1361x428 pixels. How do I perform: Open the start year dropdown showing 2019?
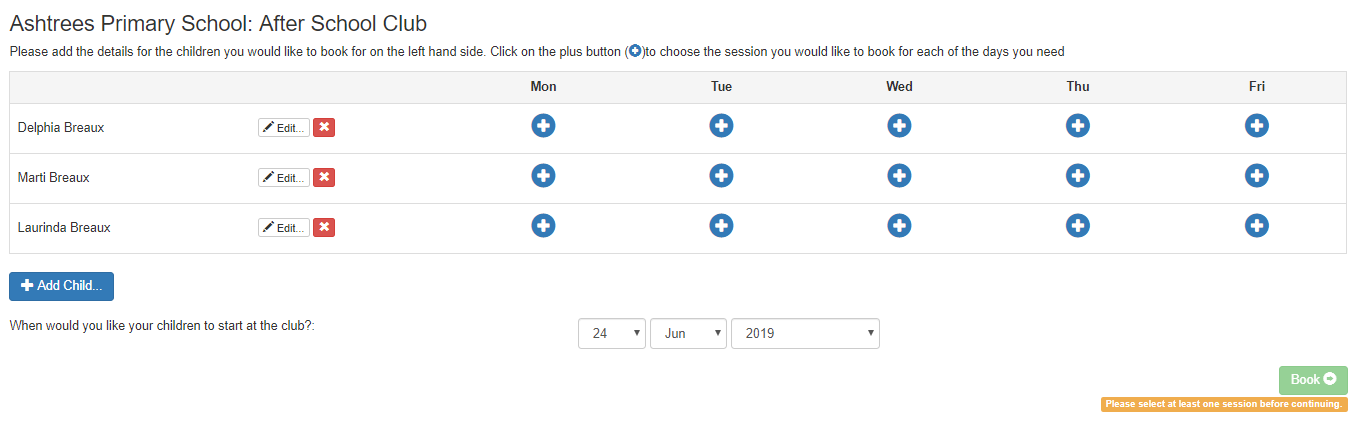tap(805, 334)
